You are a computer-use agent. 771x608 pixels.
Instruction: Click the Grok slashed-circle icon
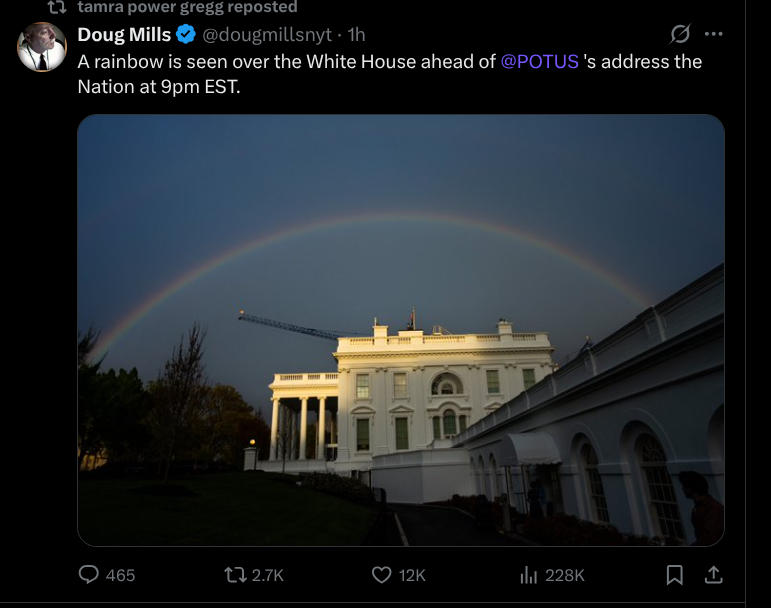pos(680,35)
